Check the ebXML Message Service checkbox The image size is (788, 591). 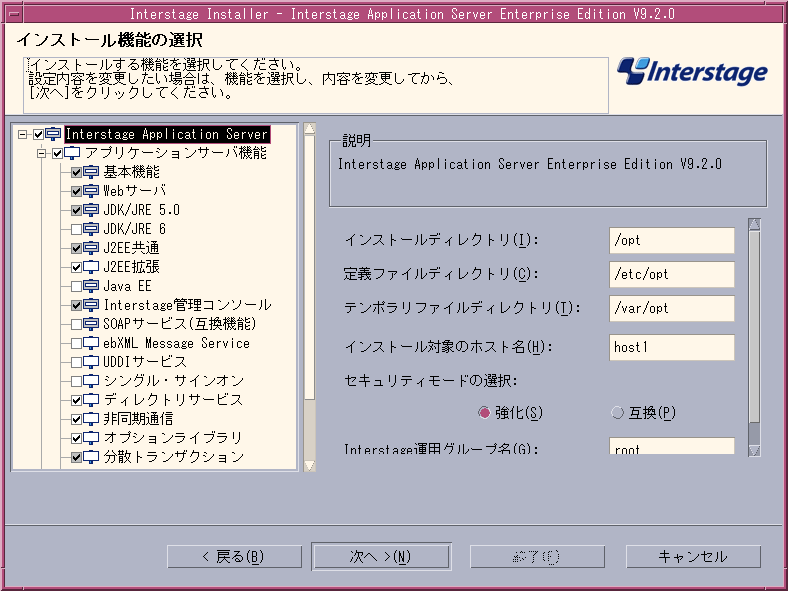76,344
